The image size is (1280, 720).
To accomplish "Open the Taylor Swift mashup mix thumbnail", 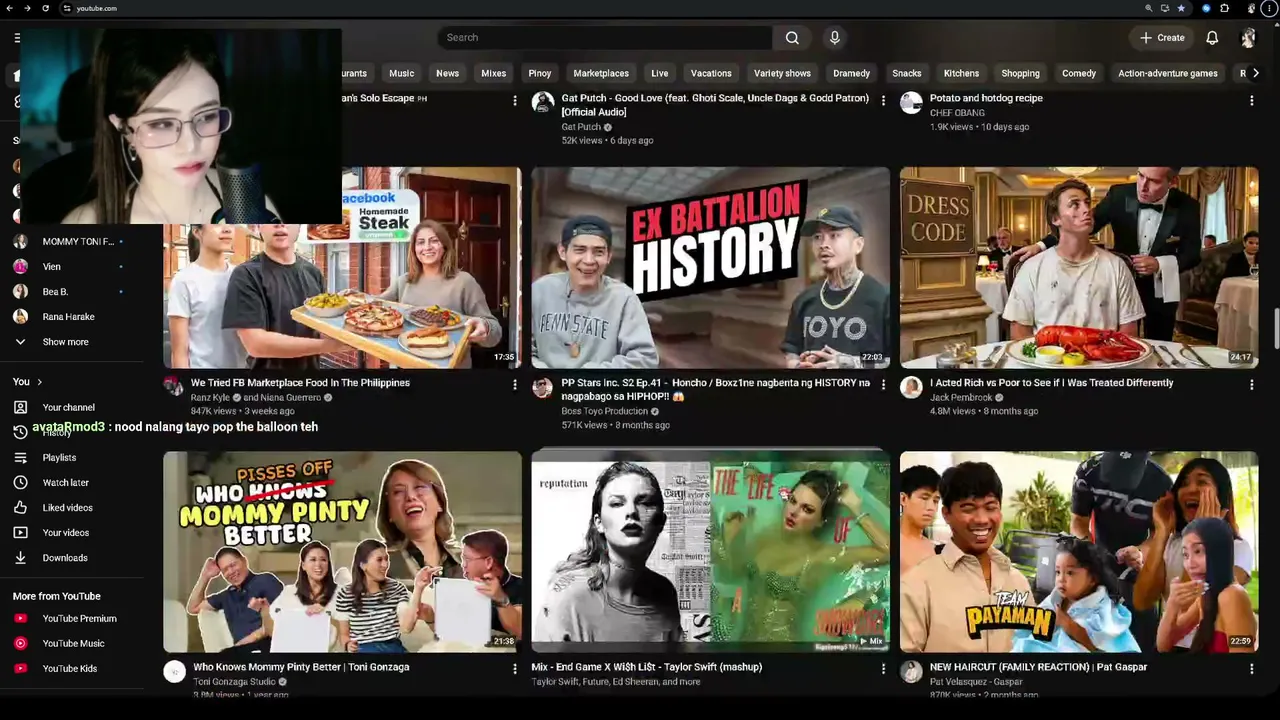I will click(x=710, y=552).
